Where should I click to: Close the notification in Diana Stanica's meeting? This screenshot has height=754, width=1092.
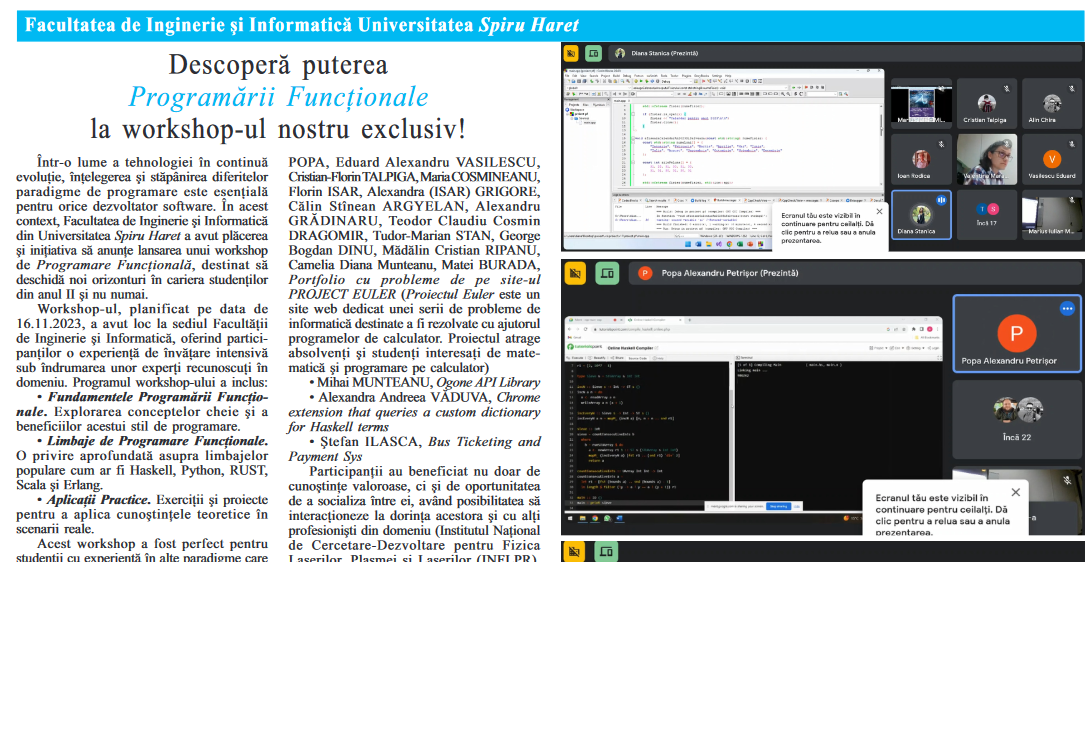point(879,211)
